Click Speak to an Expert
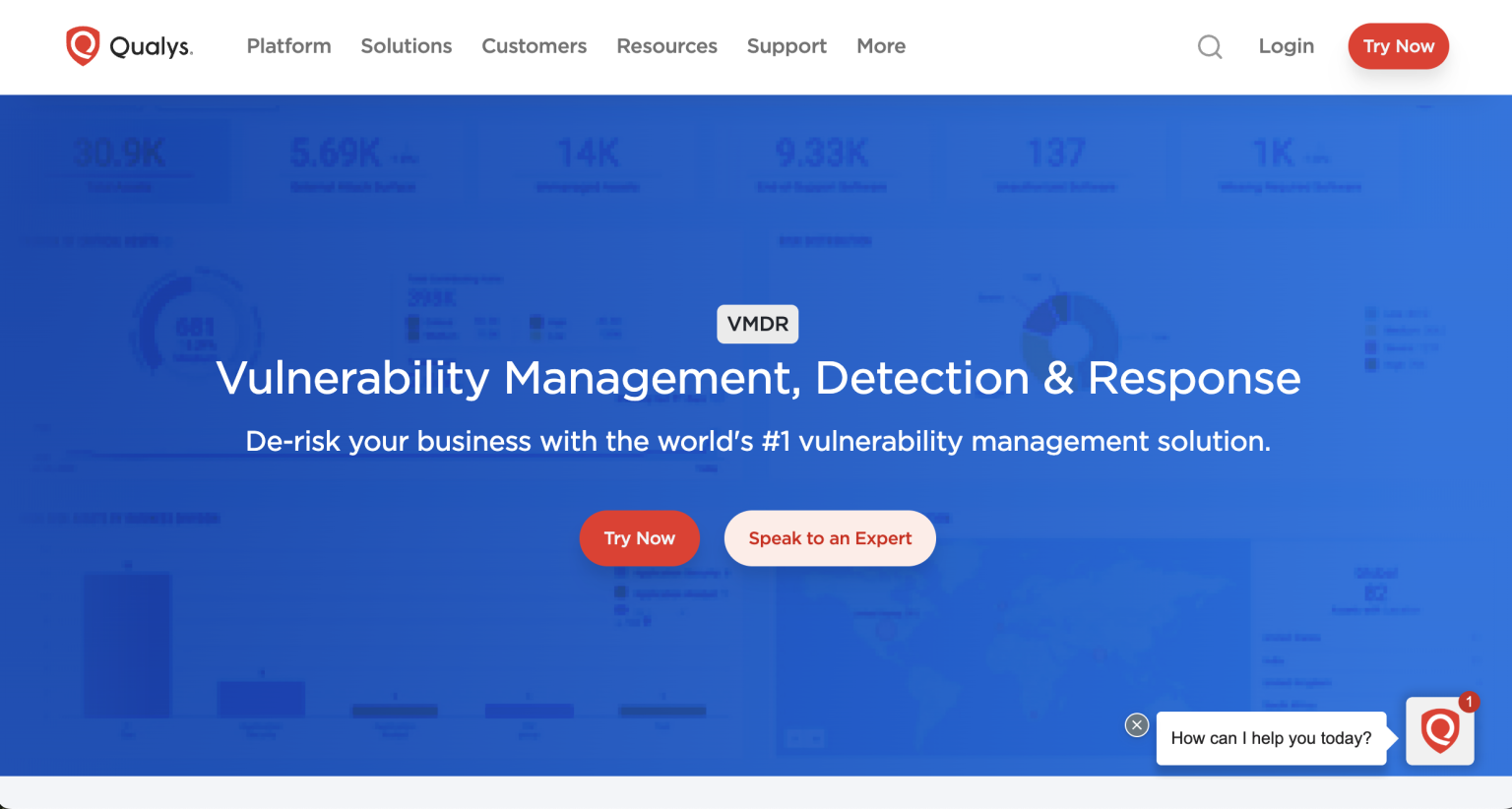Viewport: 1512px width, 809px height. (x=829, y=538)
